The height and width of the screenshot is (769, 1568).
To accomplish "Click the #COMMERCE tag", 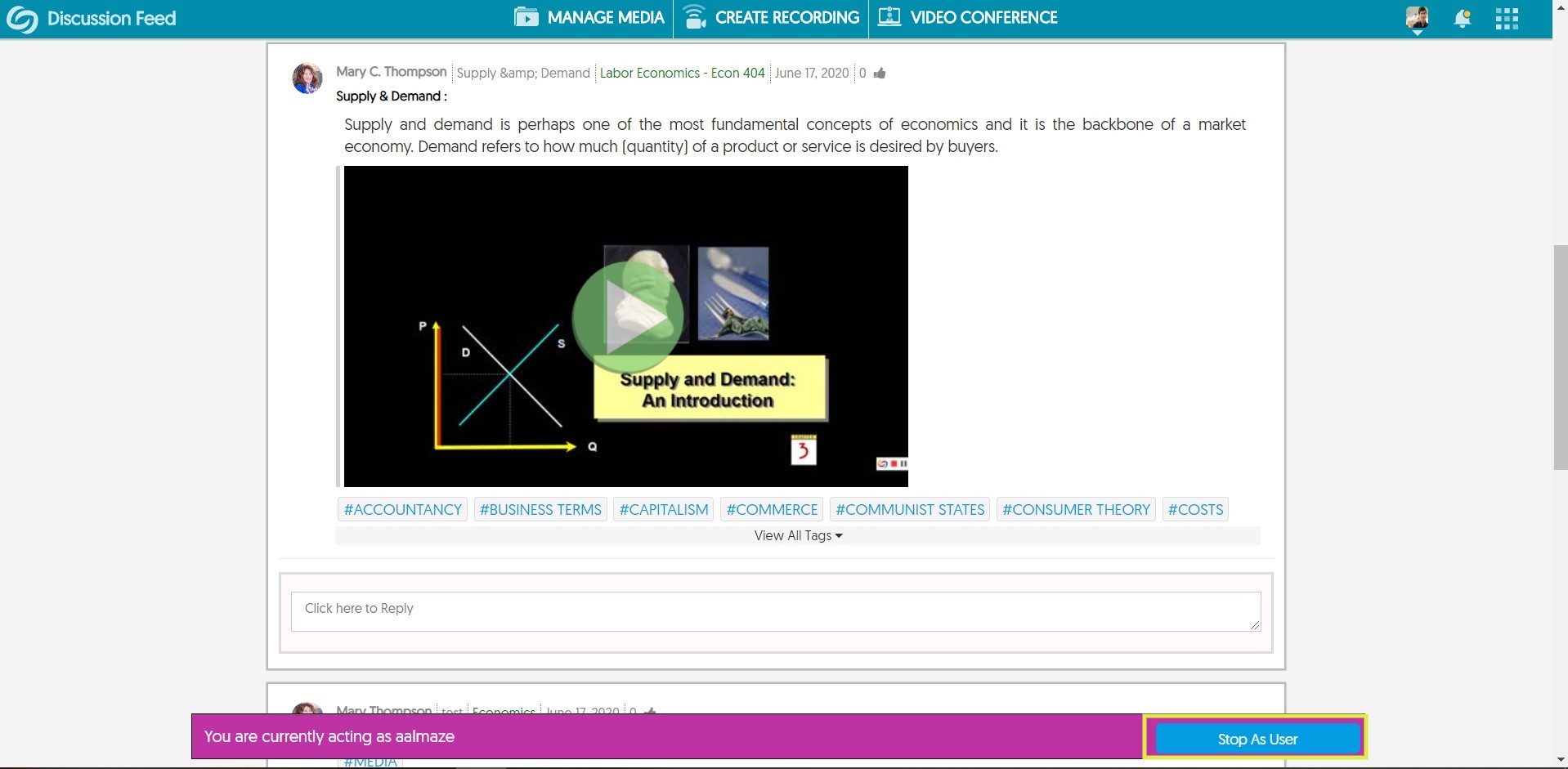I will click(x=772, y=509).
